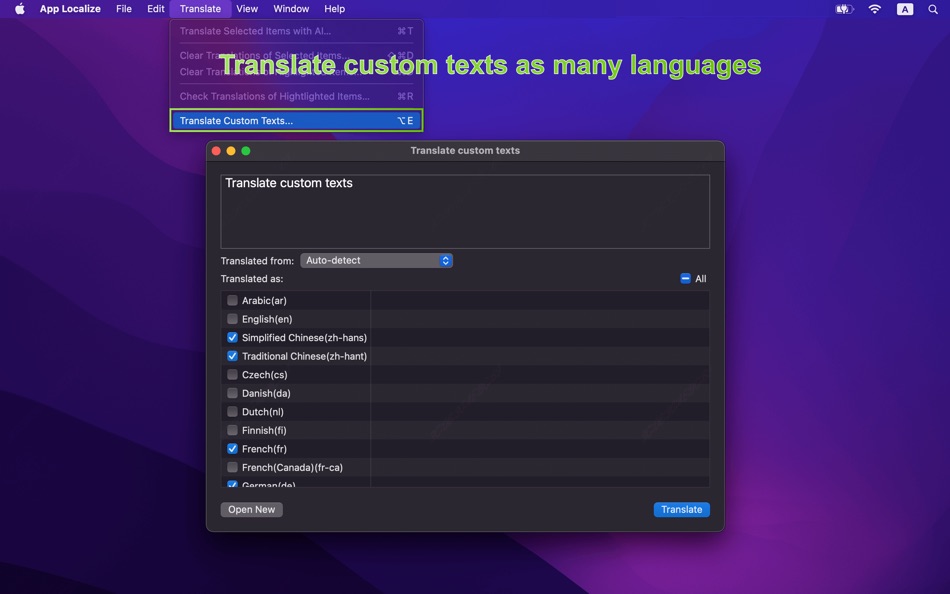Open Spotlight search magnifier icon
Image resolution: width=950 pixels, height=594 pixels.
933,9
